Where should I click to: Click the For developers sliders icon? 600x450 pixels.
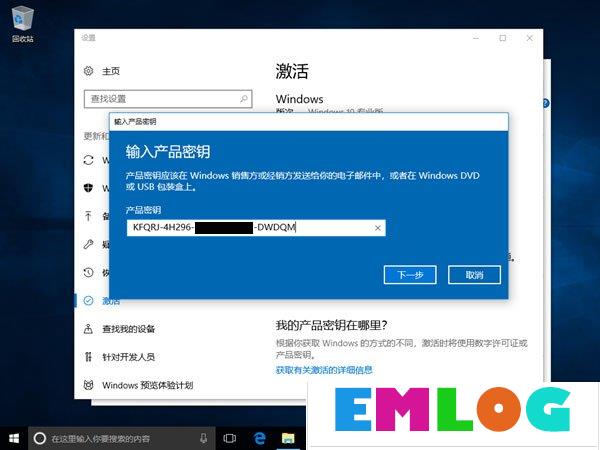(88, 357)
